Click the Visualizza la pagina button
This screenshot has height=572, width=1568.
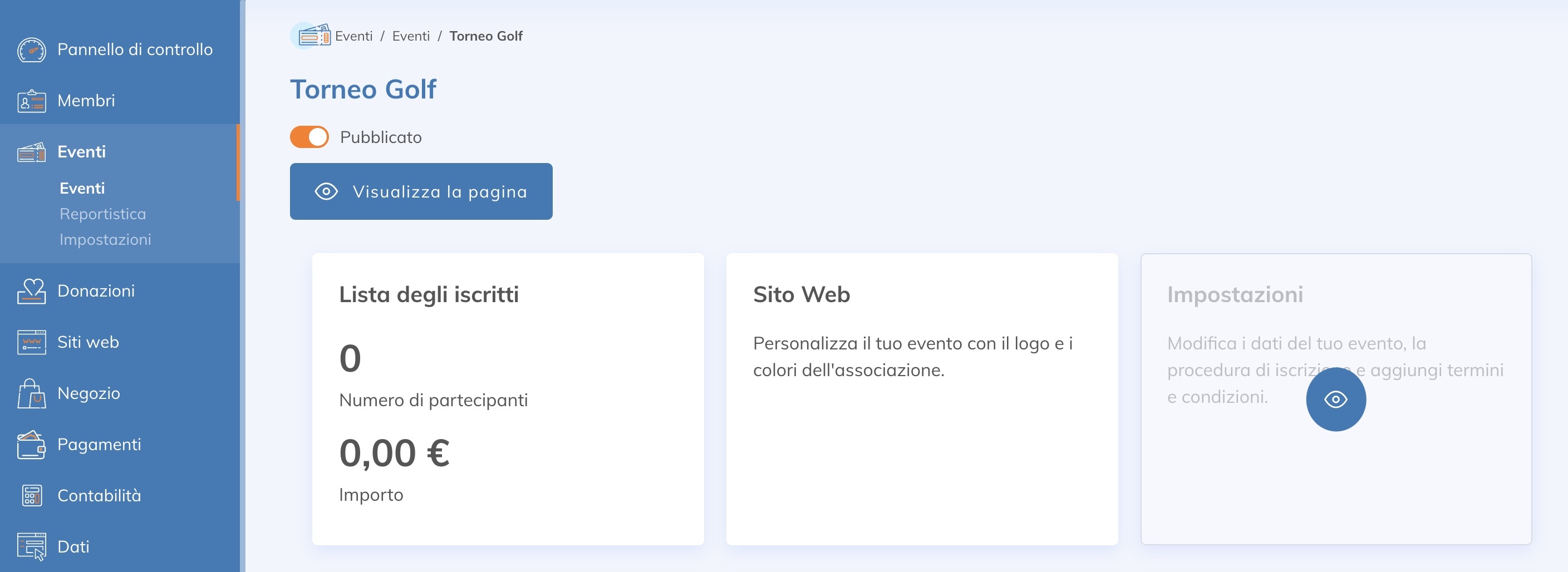click(x=421, y=191)
